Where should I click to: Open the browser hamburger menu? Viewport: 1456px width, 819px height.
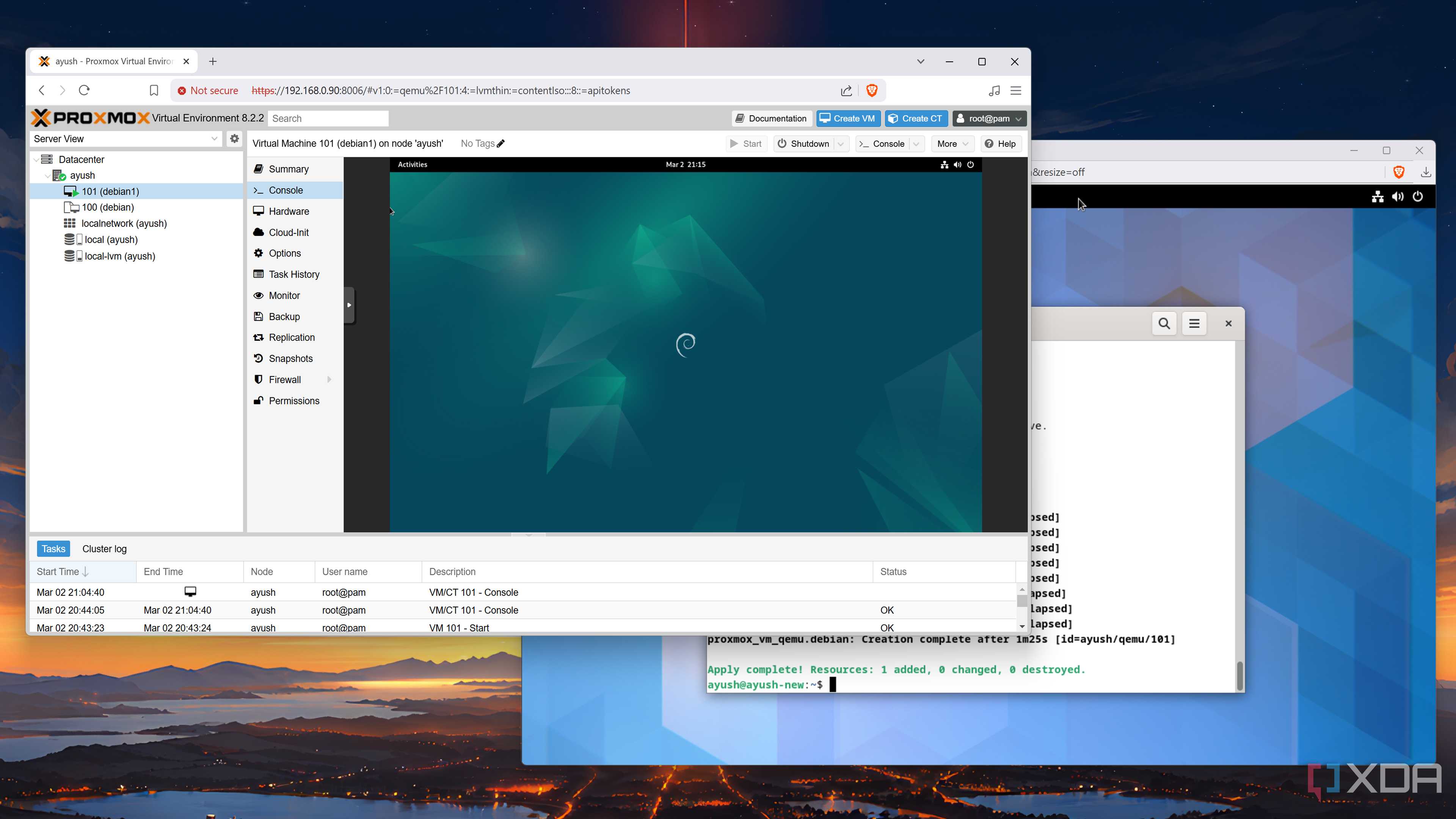[1016, 91]
